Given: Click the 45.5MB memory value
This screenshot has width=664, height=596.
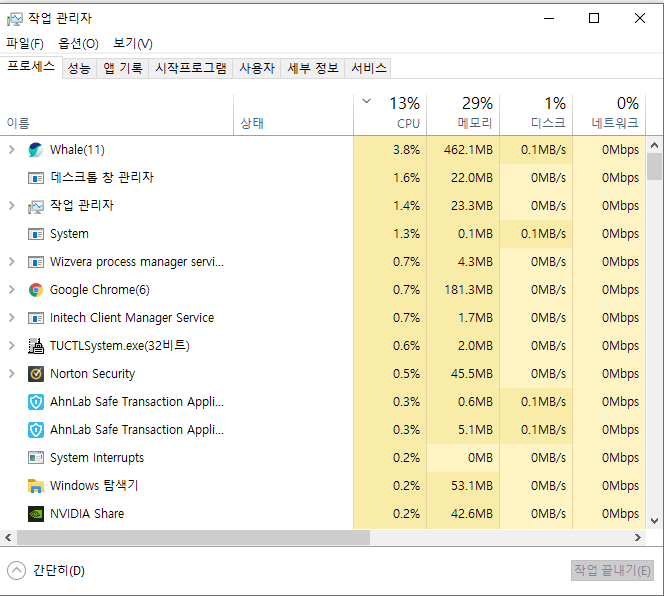Looking at the screenshot, I should point(472,374).
